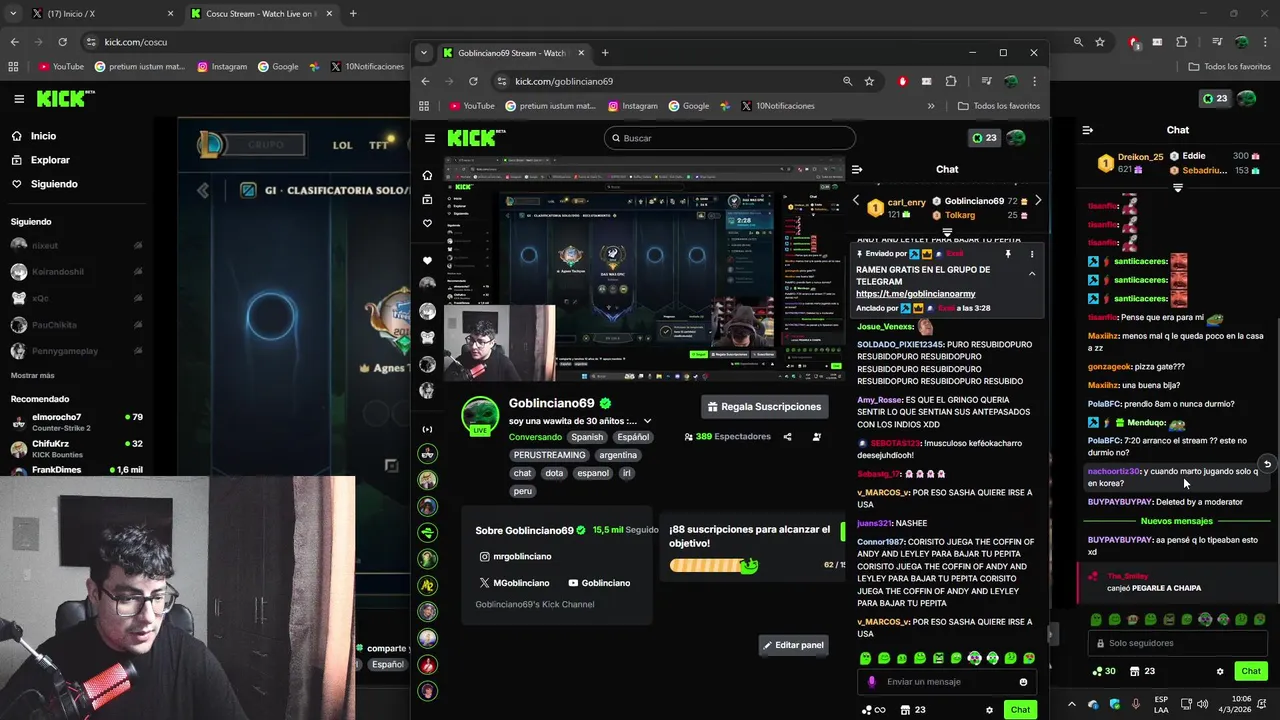
Task: Open pinned Telegram link t.me/goblincianoarmy
Action: click(915, 294)
